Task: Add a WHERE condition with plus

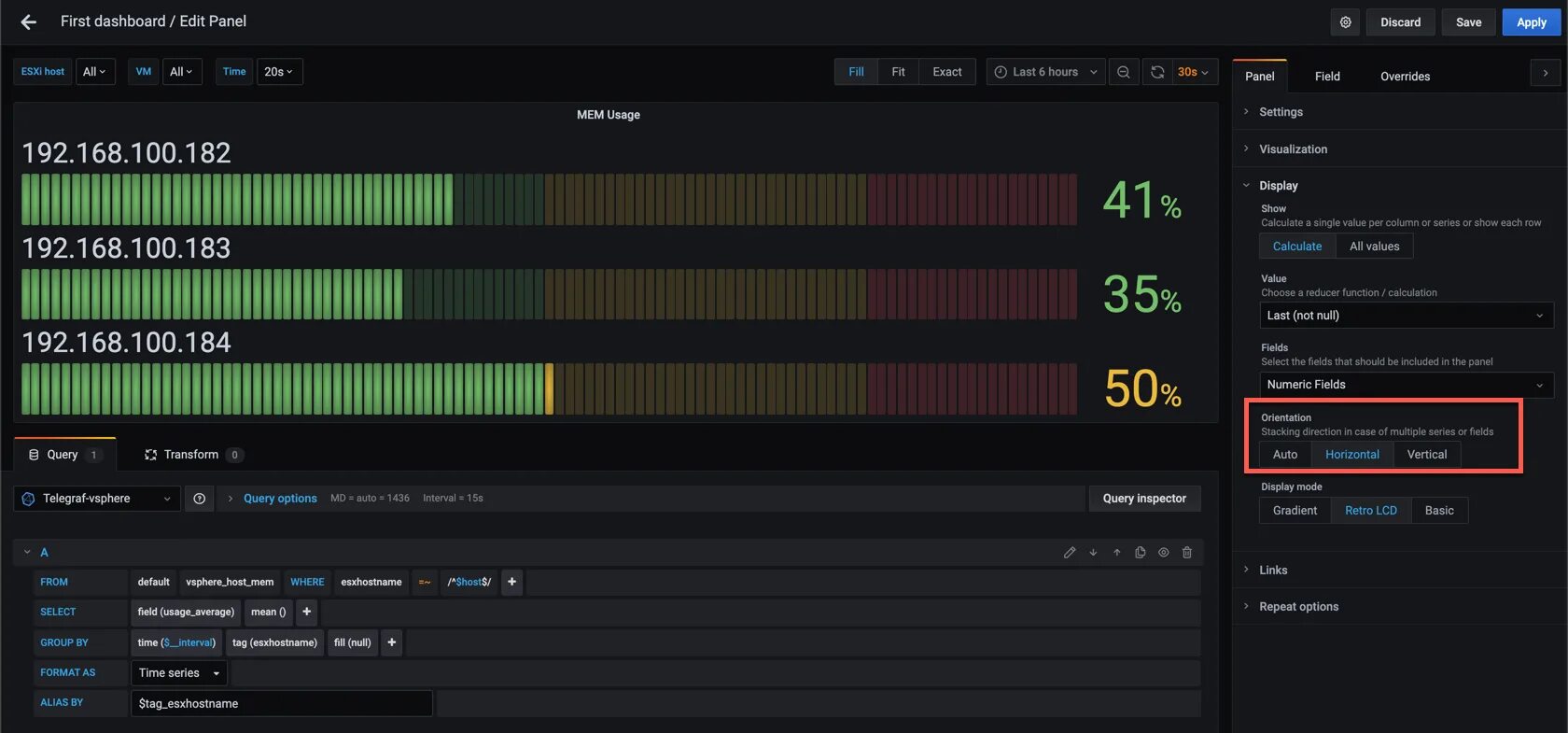Action: [x=511, y=582]
